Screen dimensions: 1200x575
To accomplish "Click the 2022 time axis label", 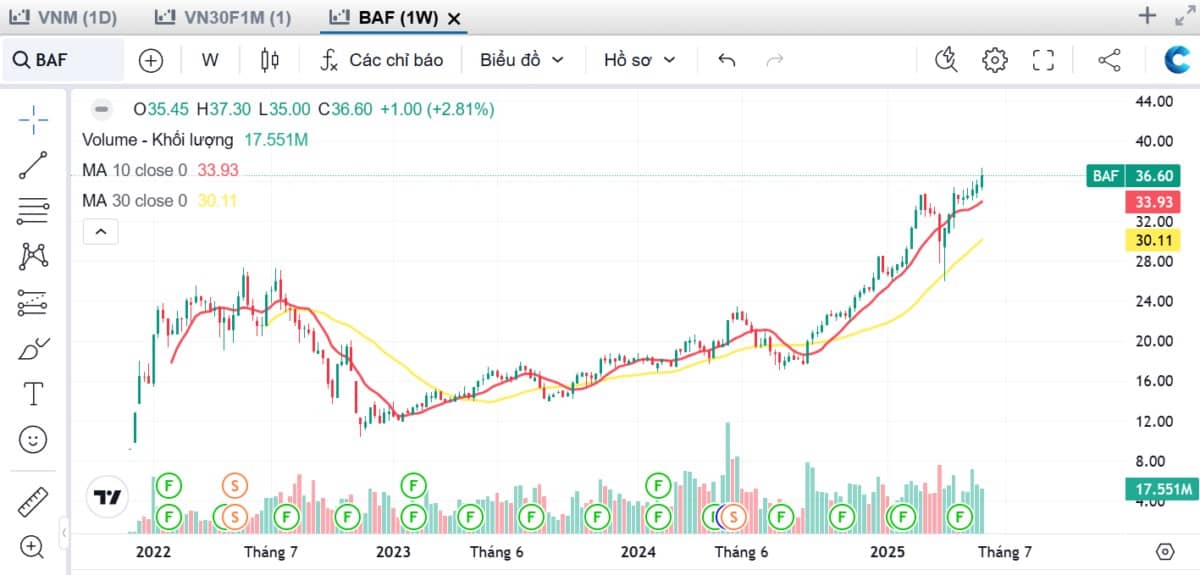I will click(153, 552).
